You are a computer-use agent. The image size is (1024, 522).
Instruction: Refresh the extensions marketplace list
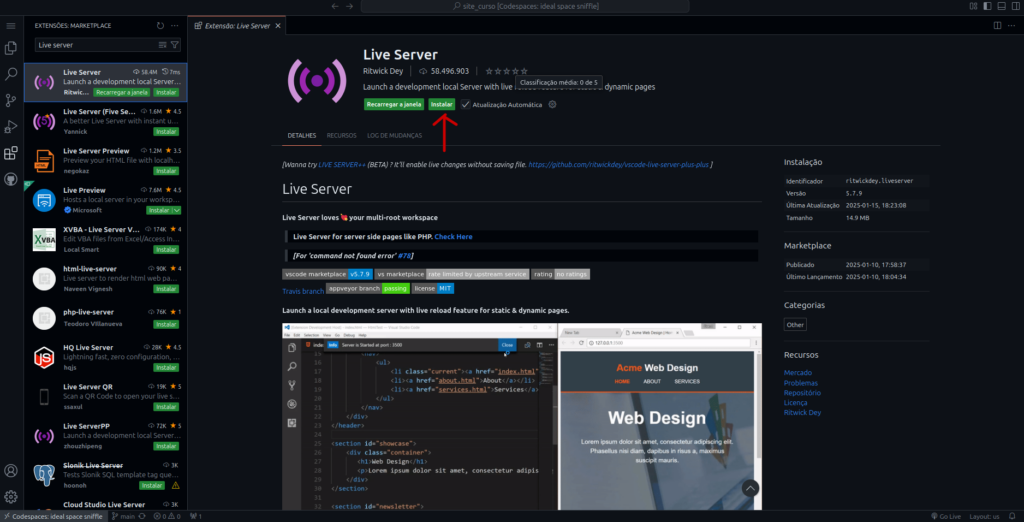click(x=161, y=25)
